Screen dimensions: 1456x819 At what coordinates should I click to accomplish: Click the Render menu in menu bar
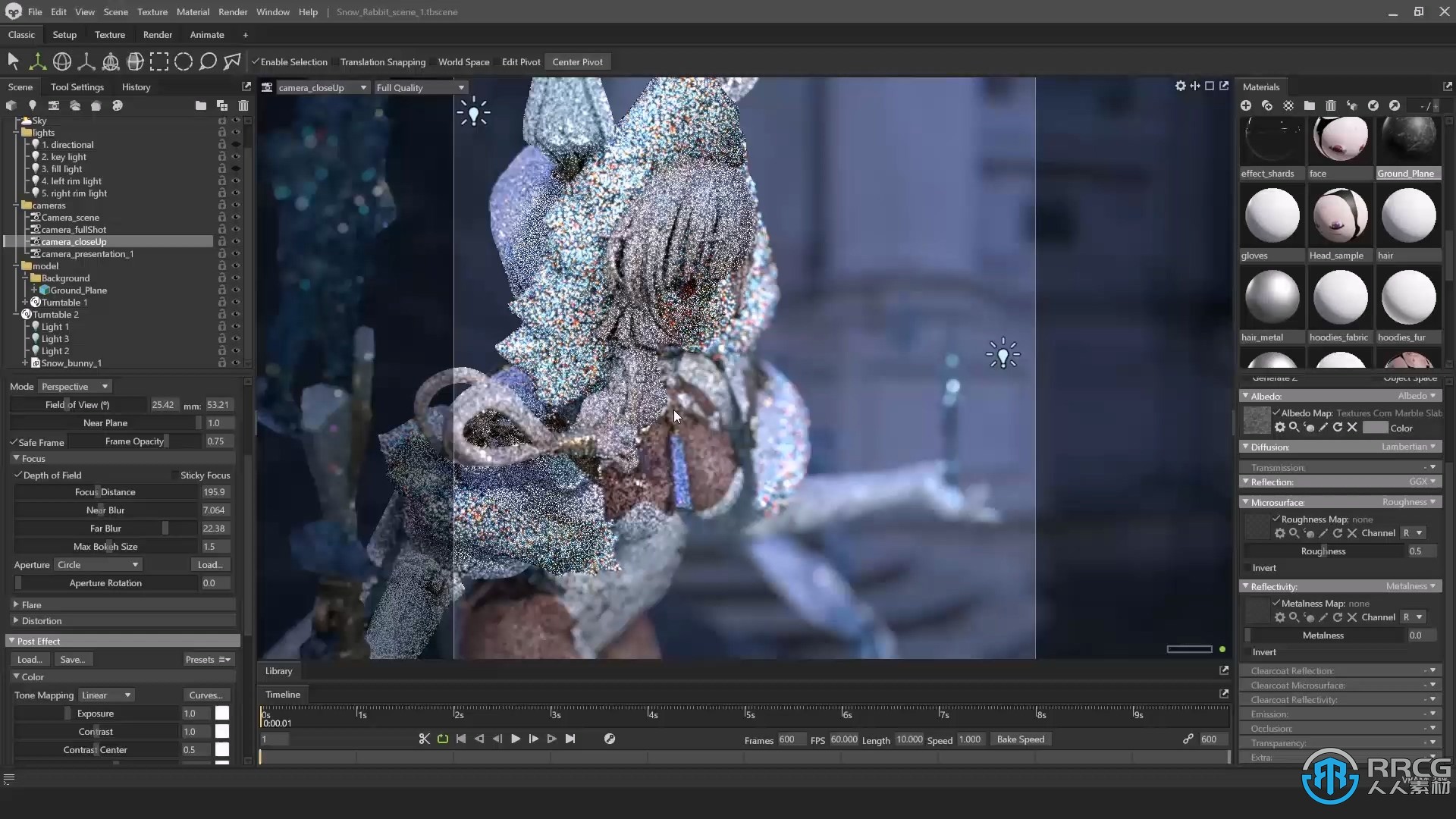tap(233, 11)
